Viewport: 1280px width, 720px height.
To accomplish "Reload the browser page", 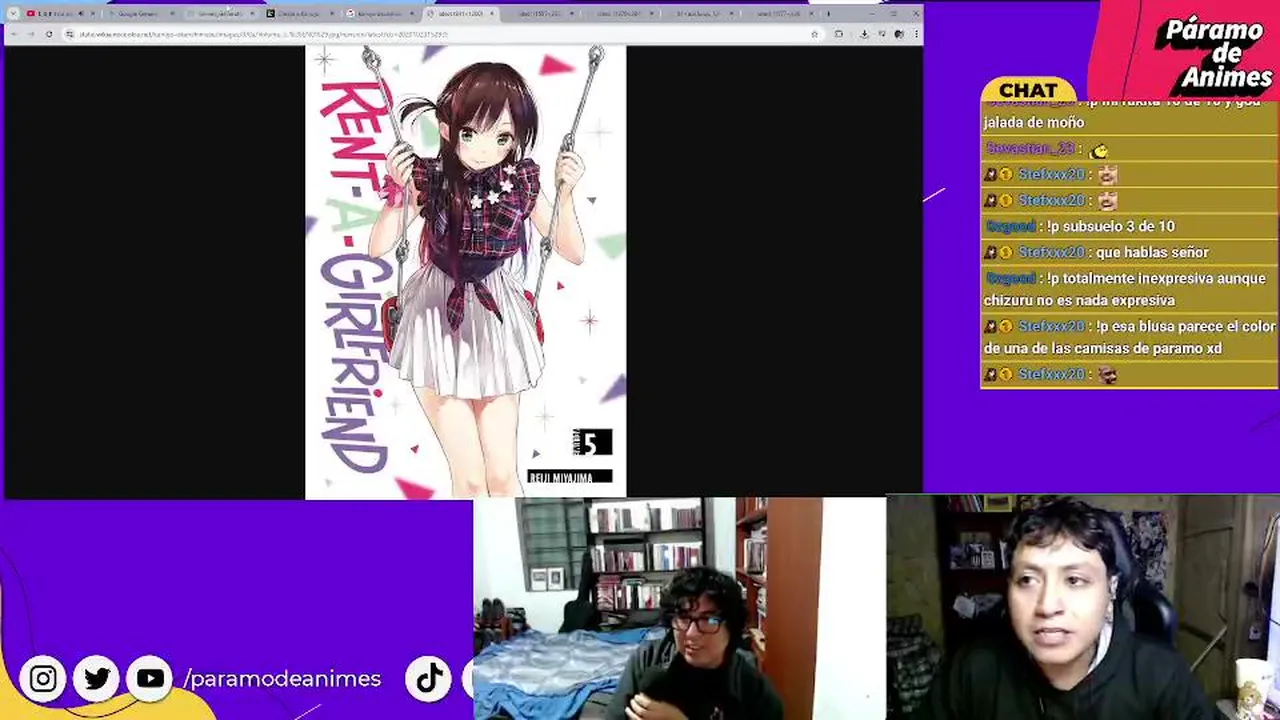I will [x=48, y=34].
